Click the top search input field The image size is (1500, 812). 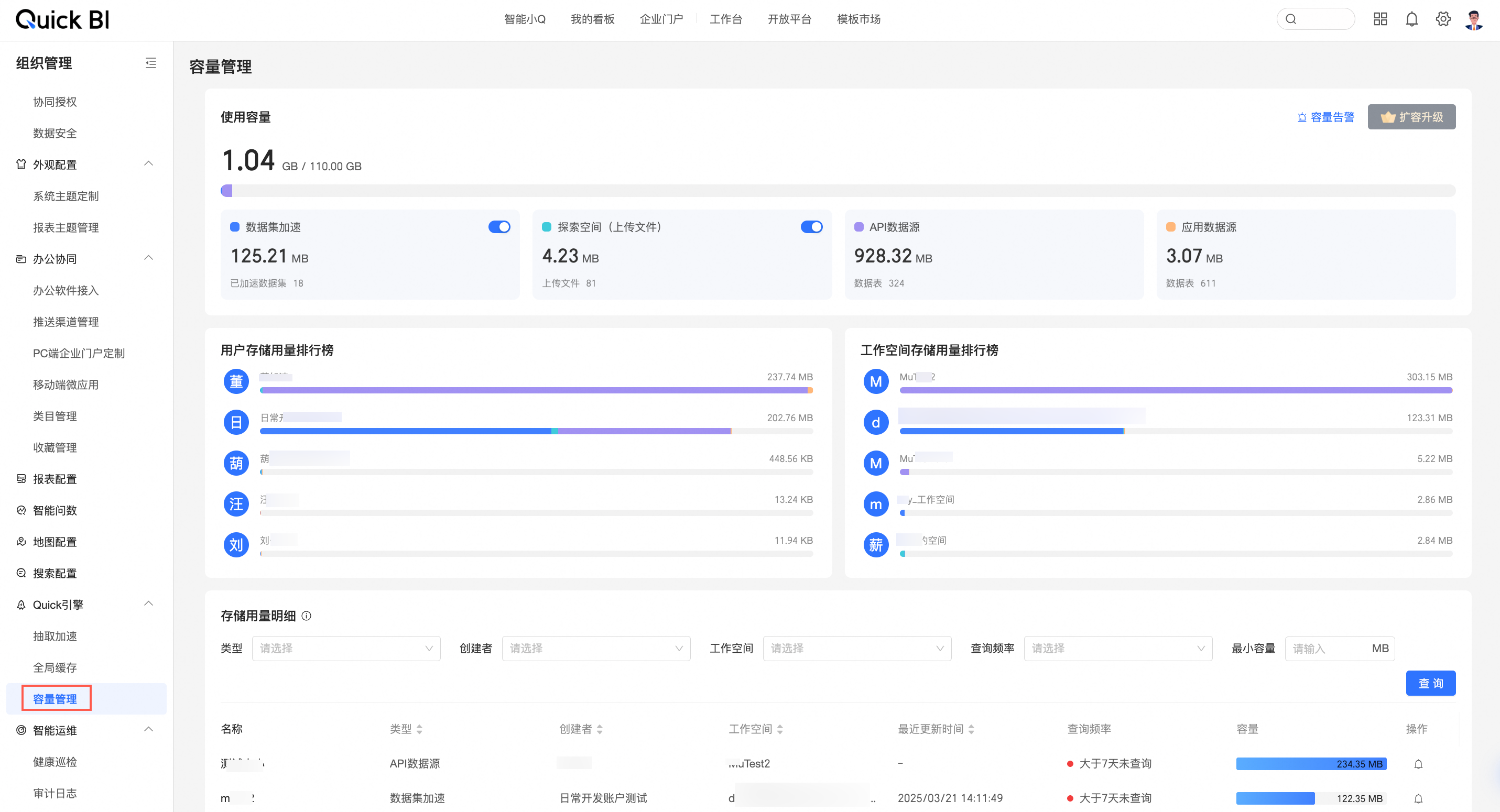click(1316, 19)
